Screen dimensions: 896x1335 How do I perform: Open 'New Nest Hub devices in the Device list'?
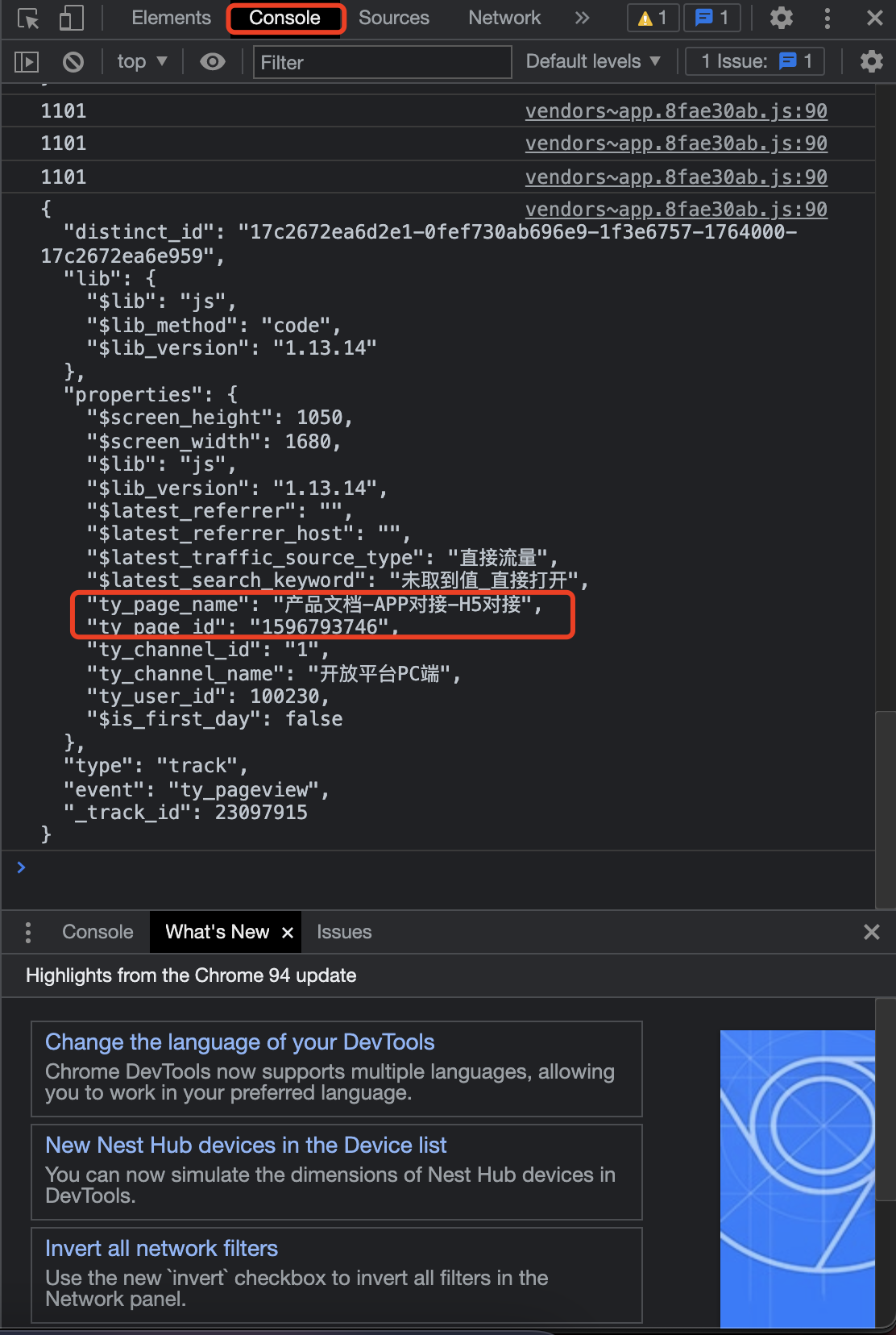point(246,1145)
